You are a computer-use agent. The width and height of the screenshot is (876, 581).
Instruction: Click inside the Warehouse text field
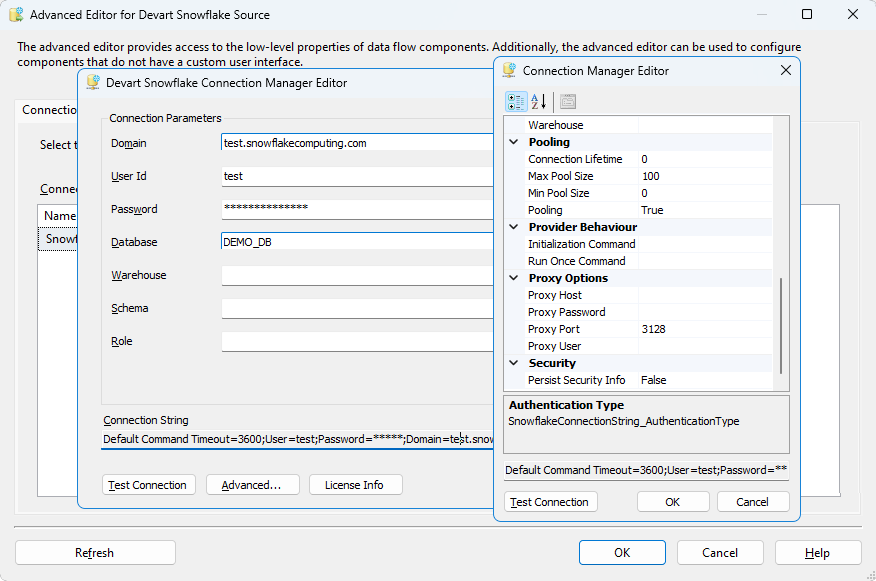coord(357,276)
